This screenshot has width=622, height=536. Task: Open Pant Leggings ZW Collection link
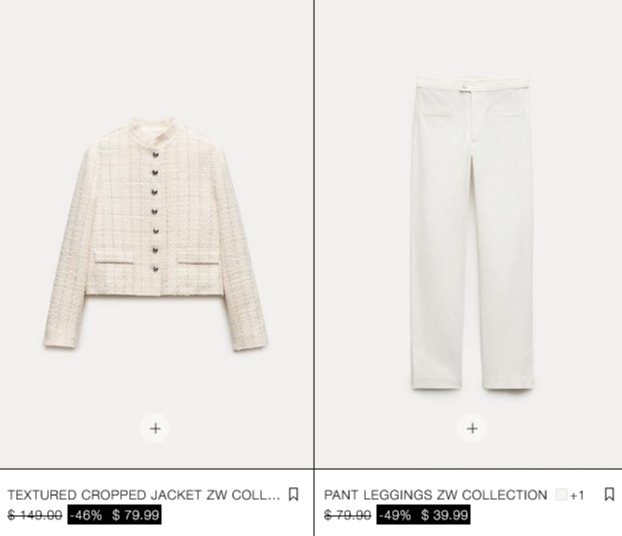tap(436, 495)
